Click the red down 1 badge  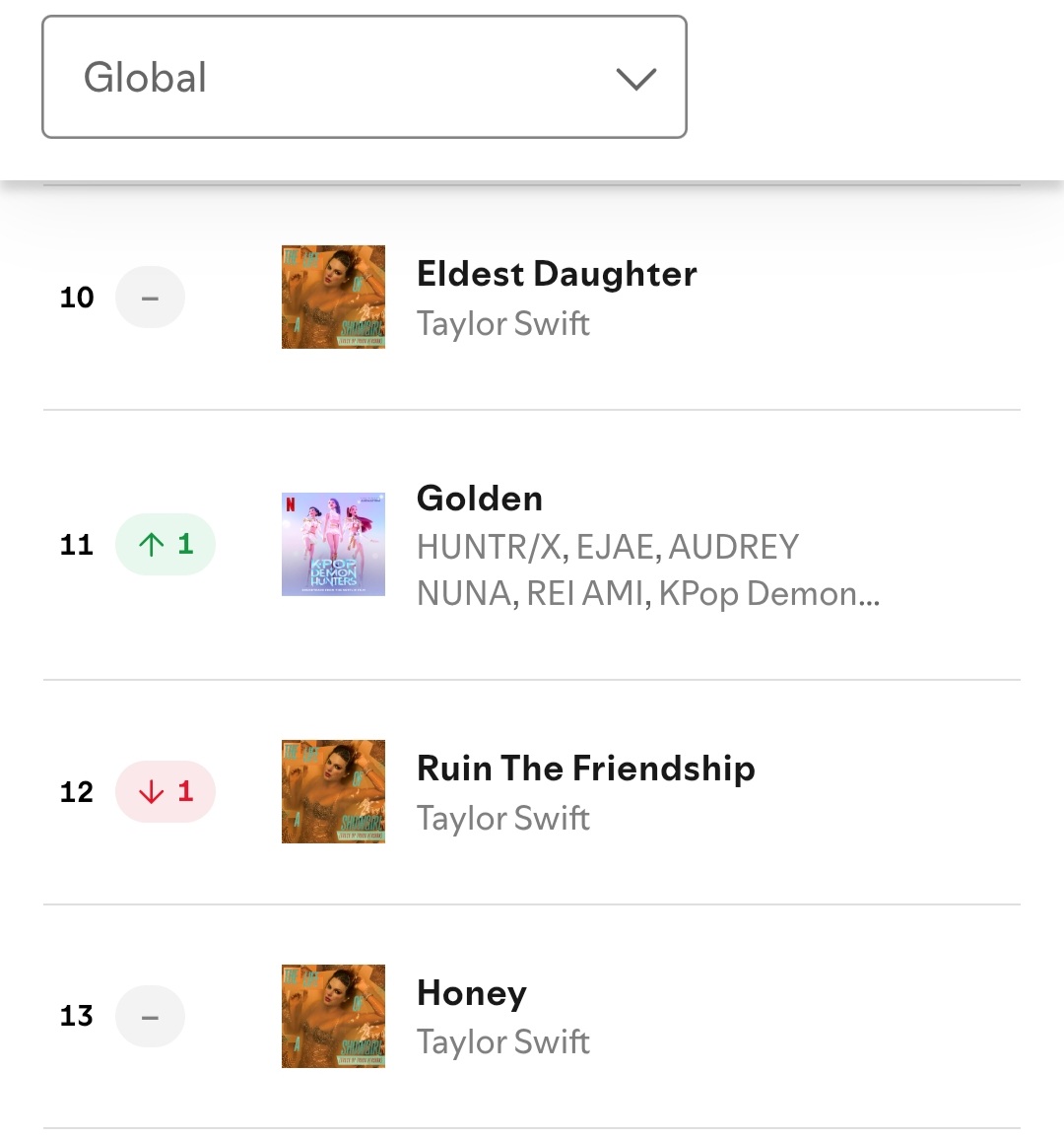(166, 792)
